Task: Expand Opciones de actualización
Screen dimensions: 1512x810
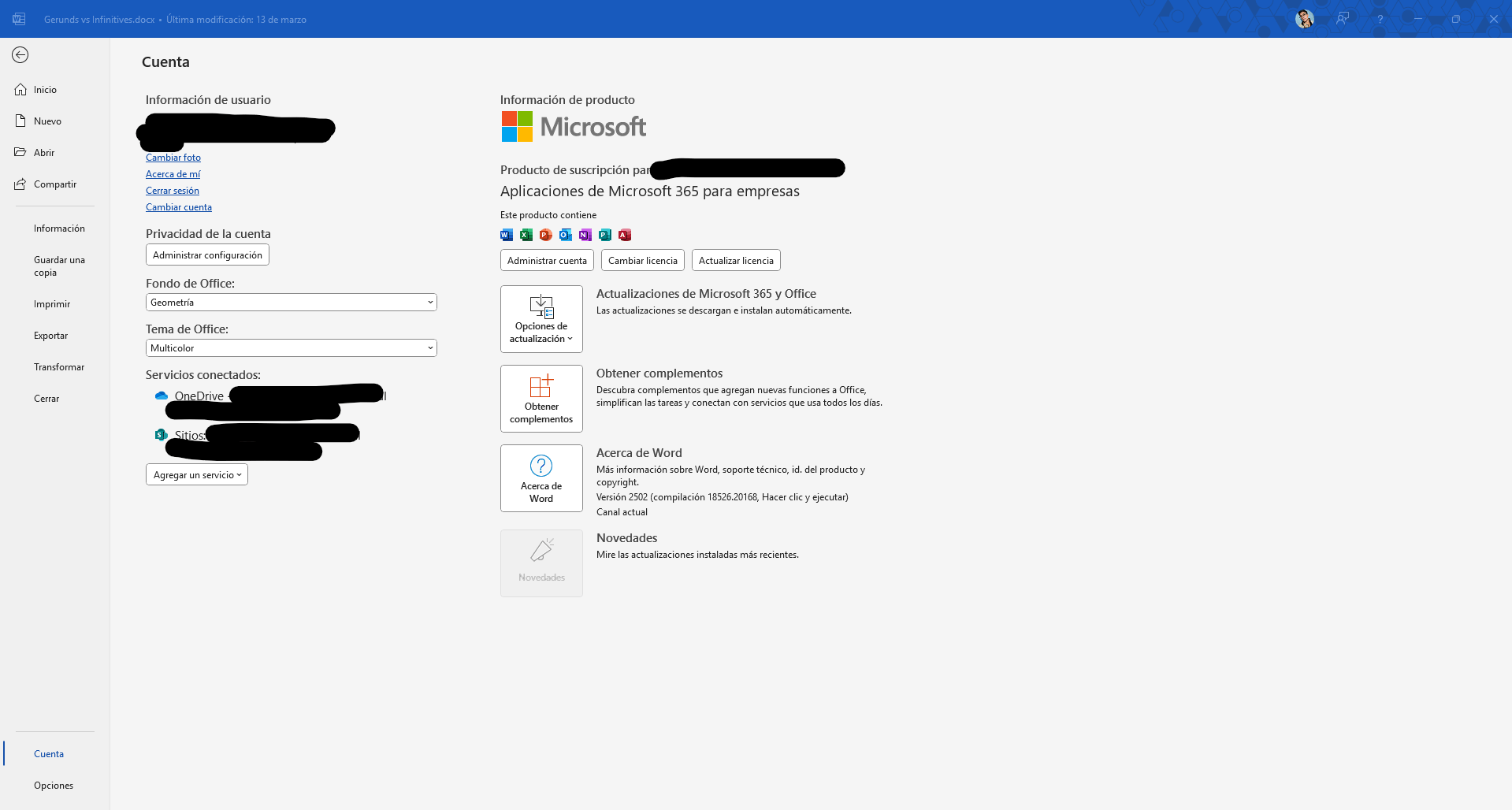Action: point(541,319)
